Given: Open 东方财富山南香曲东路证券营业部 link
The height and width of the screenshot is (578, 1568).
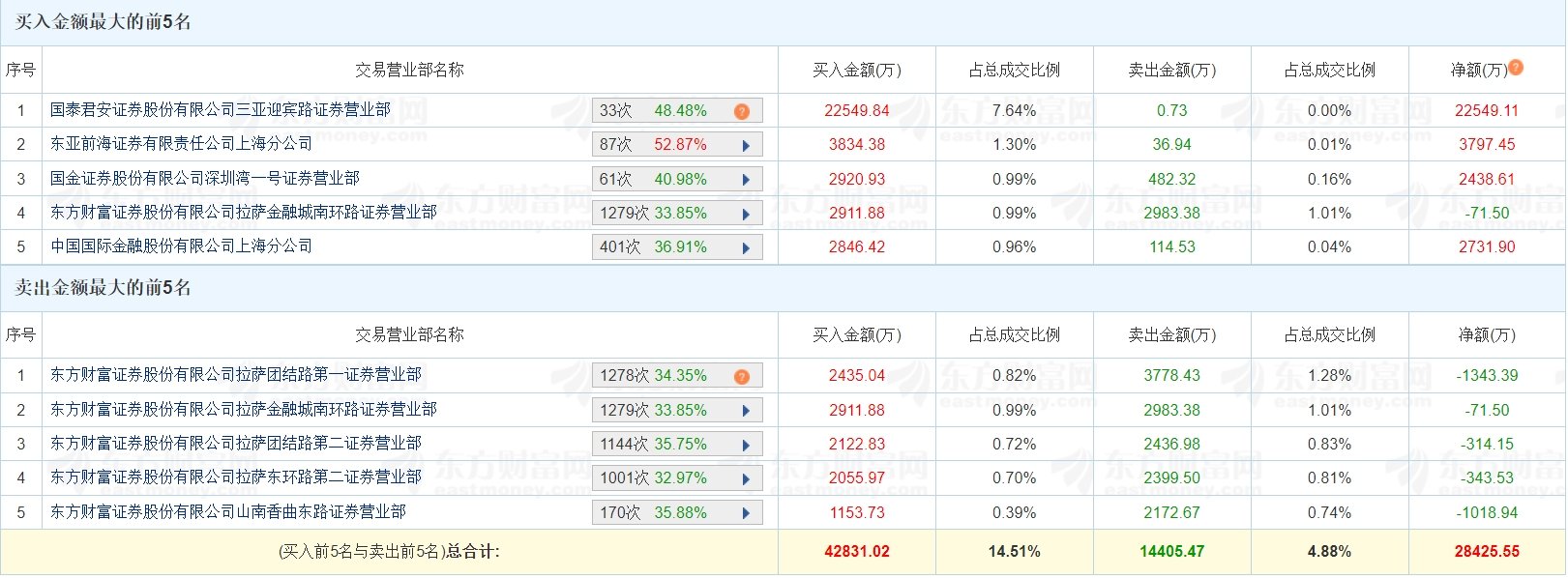Looking at the screenshot, I should [228, 512].
